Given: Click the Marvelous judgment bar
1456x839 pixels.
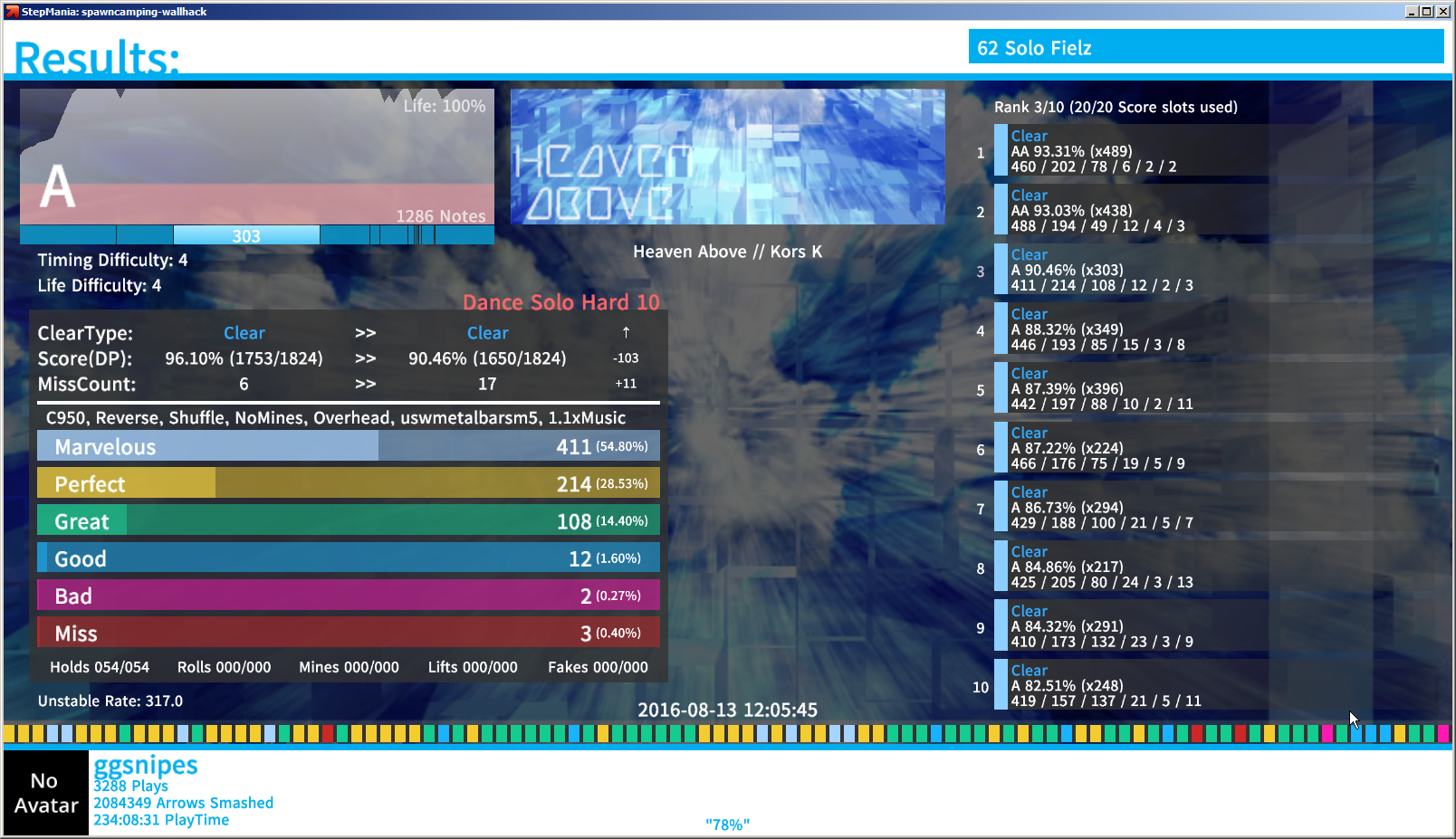Looking at the screenshot, I should point(348,446).
